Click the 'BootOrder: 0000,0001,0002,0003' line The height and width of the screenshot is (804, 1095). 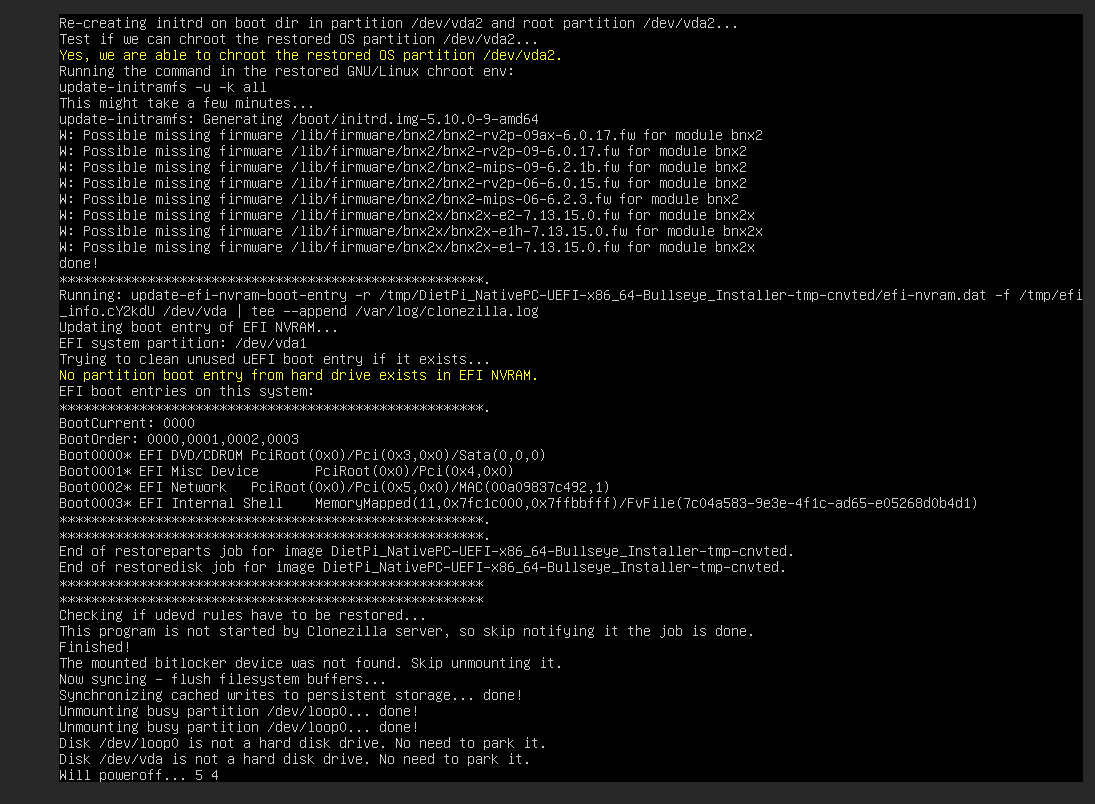tap(179, 439)
